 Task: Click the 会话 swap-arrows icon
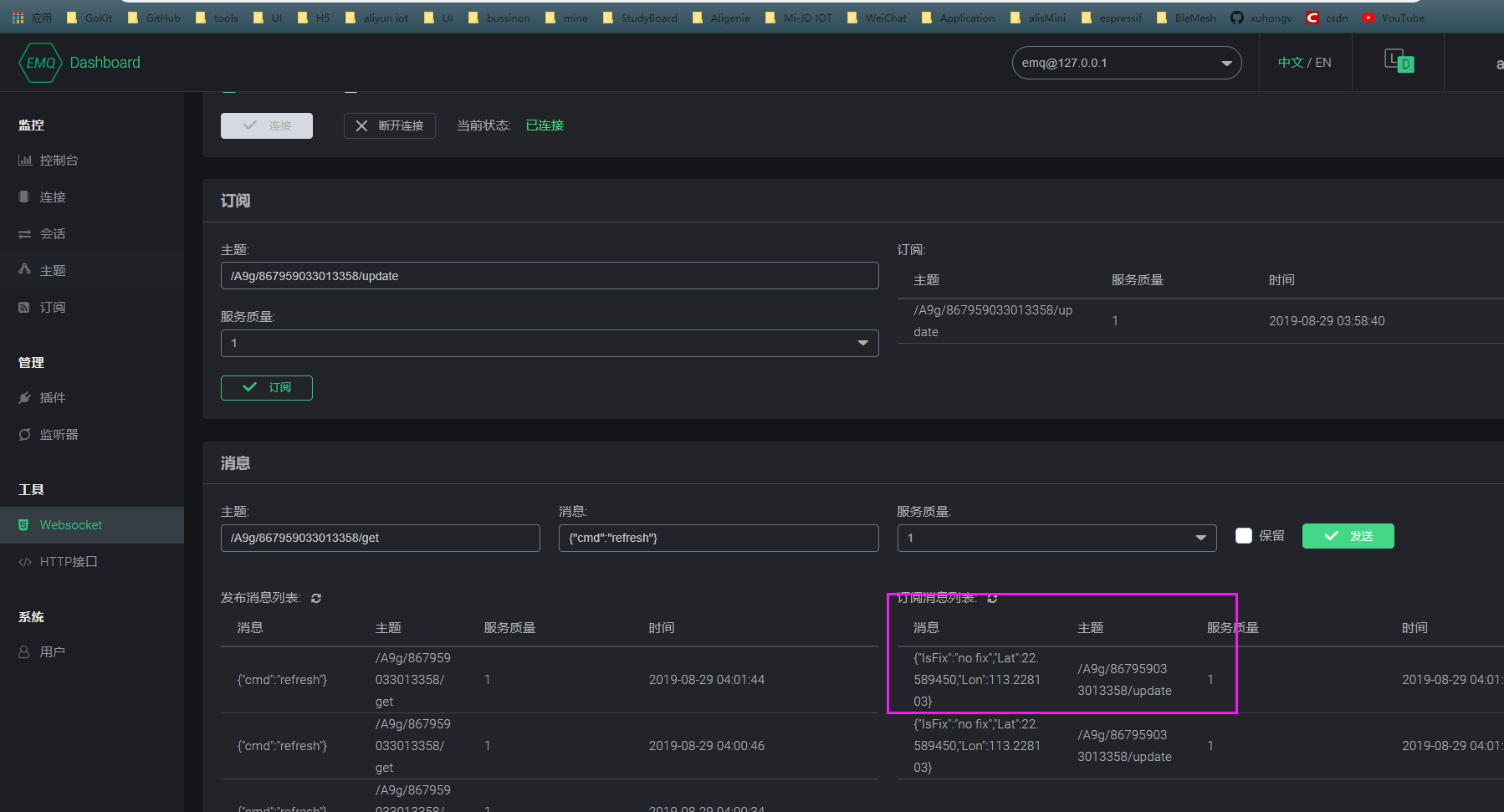(24, 234)
